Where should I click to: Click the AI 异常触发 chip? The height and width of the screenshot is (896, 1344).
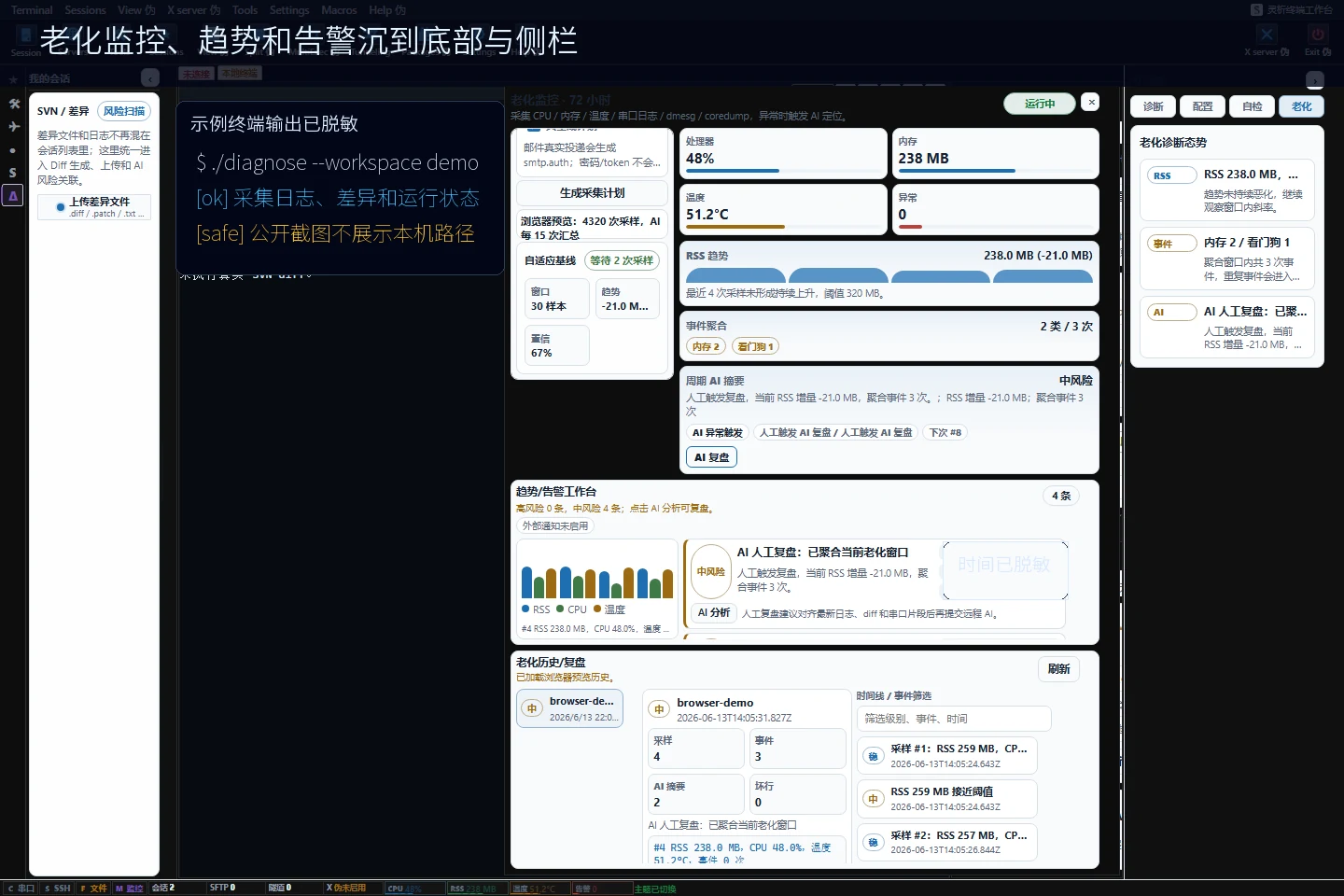[x=718, y=433]
